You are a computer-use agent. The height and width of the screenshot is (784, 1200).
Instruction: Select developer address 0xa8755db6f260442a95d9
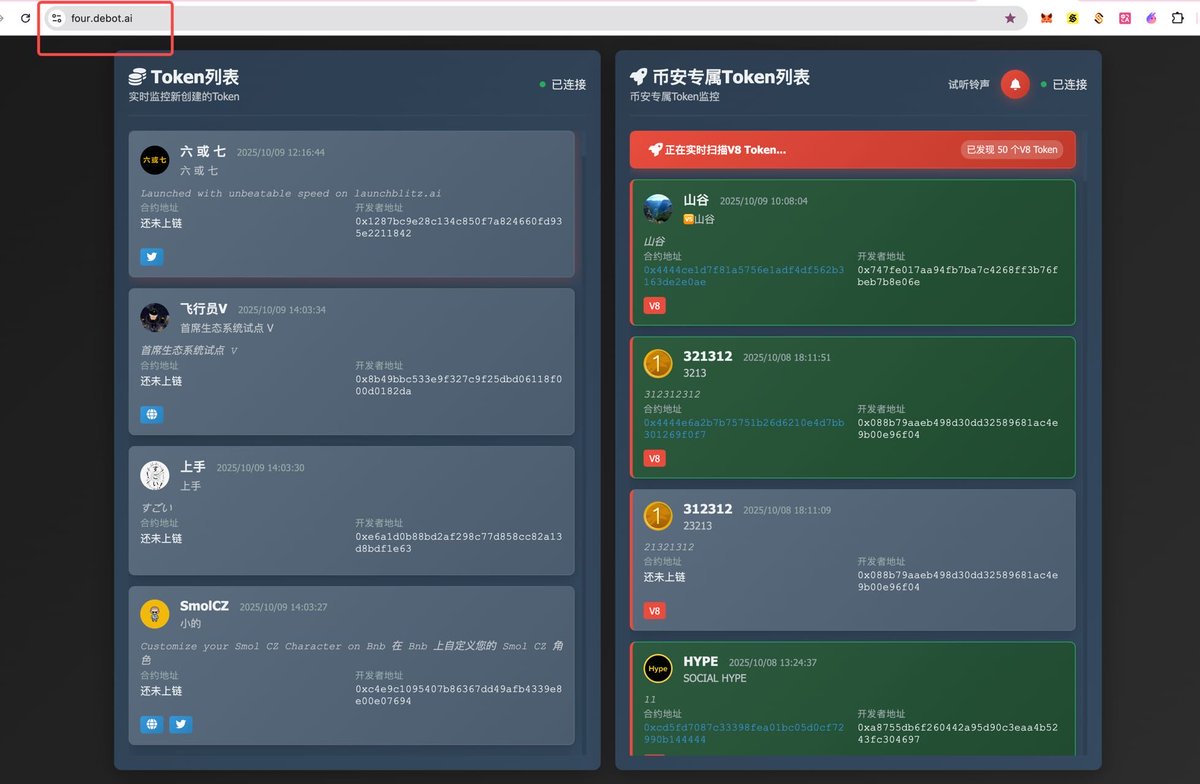pyautogui.click(x=958, y=733)
